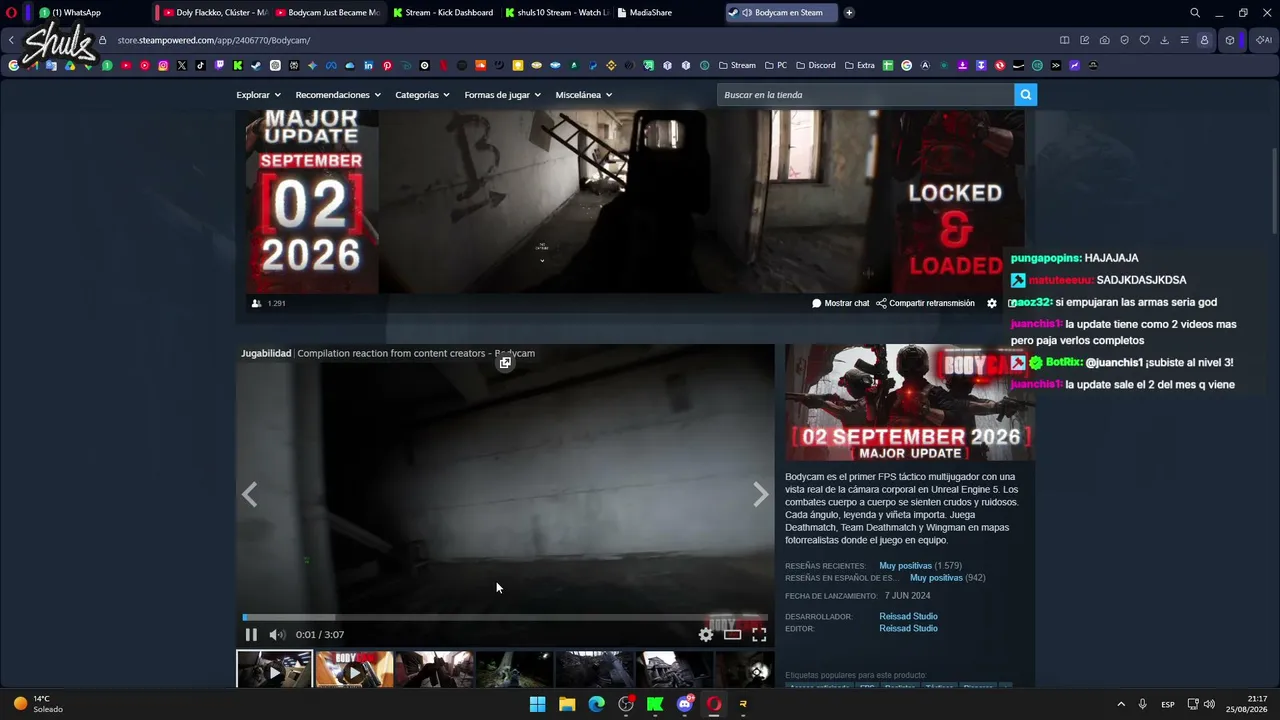This screenshot has width=1280, height=720.
Task: Take a page snapshot with camera icon
Action: click(x=1104, y=40)
